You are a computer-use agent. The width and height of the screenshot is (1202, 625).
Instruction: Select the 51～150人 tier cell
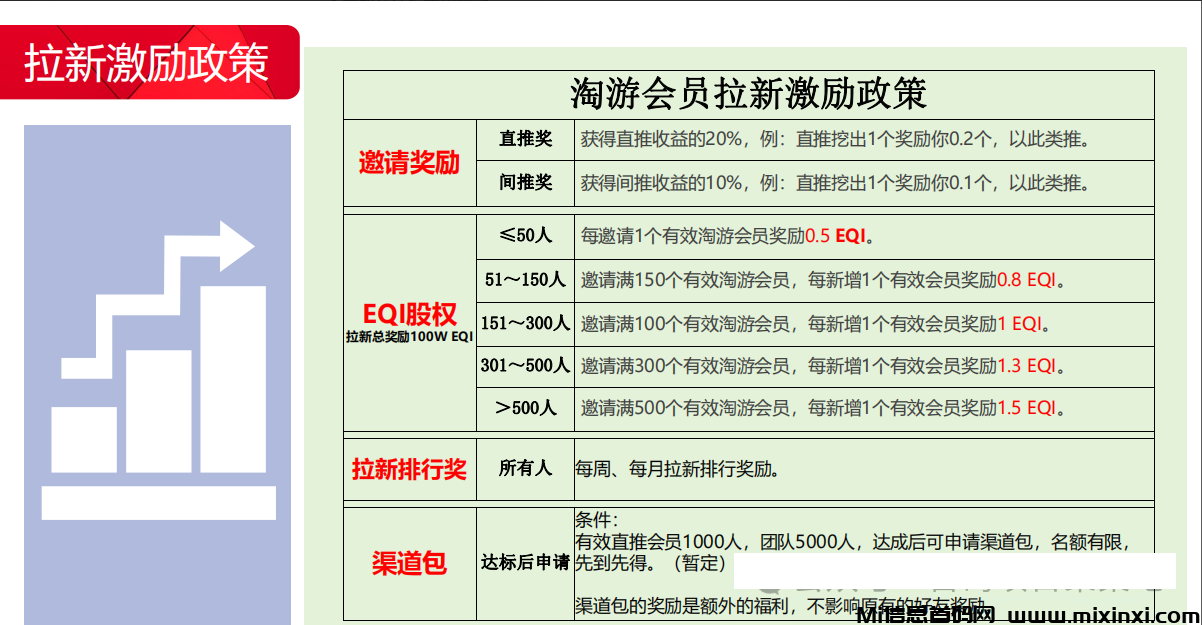click(525, 280)
